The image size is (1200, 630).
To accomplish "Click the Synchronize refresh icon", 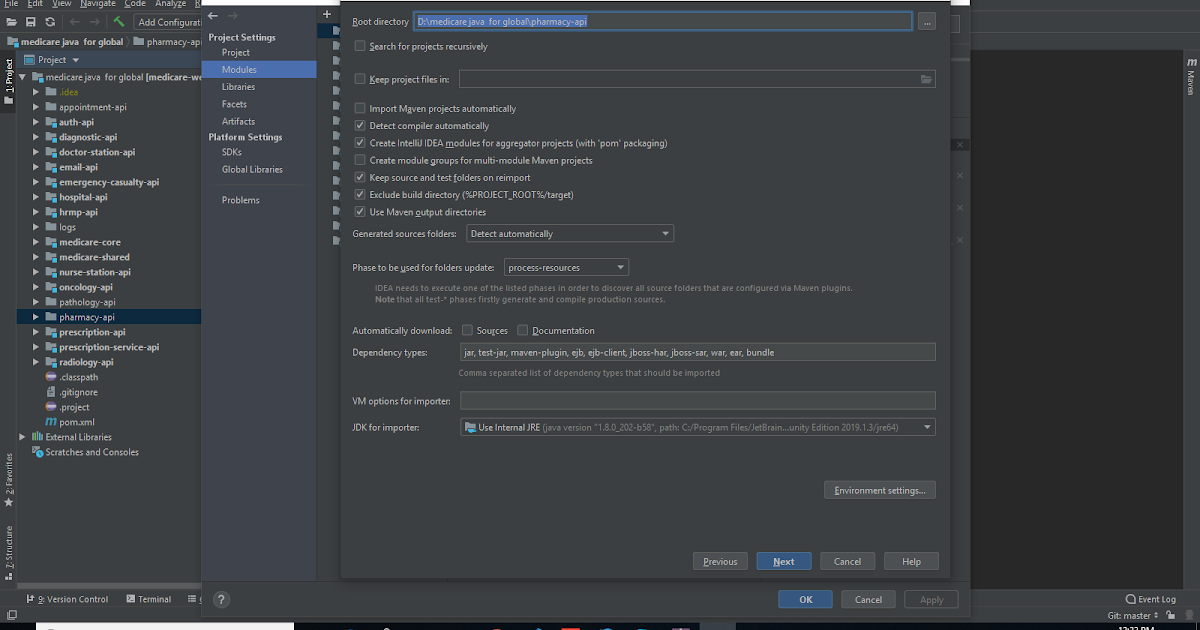I will point(50,21).
